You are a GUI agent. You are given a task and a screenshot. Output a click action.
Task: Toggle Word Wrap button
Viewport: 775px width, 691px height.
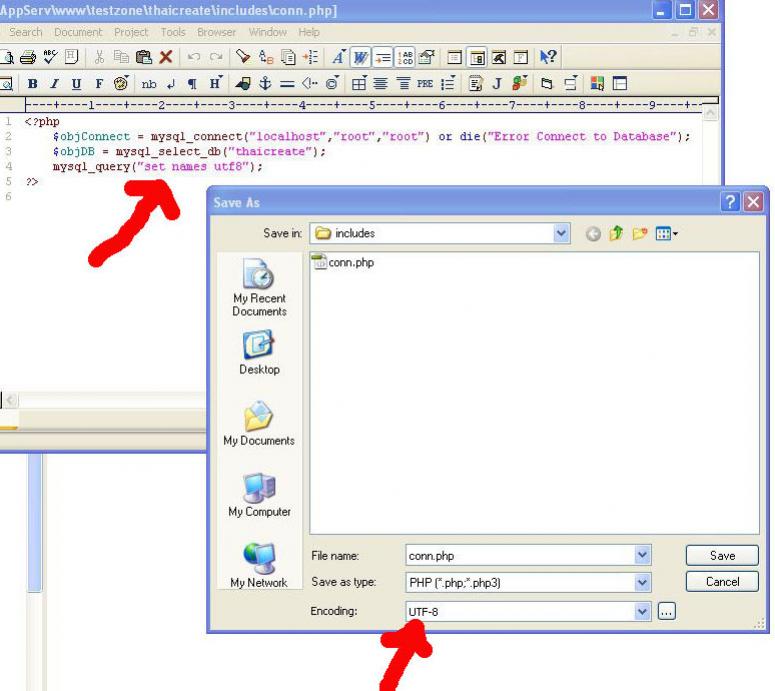click(360, 57)
